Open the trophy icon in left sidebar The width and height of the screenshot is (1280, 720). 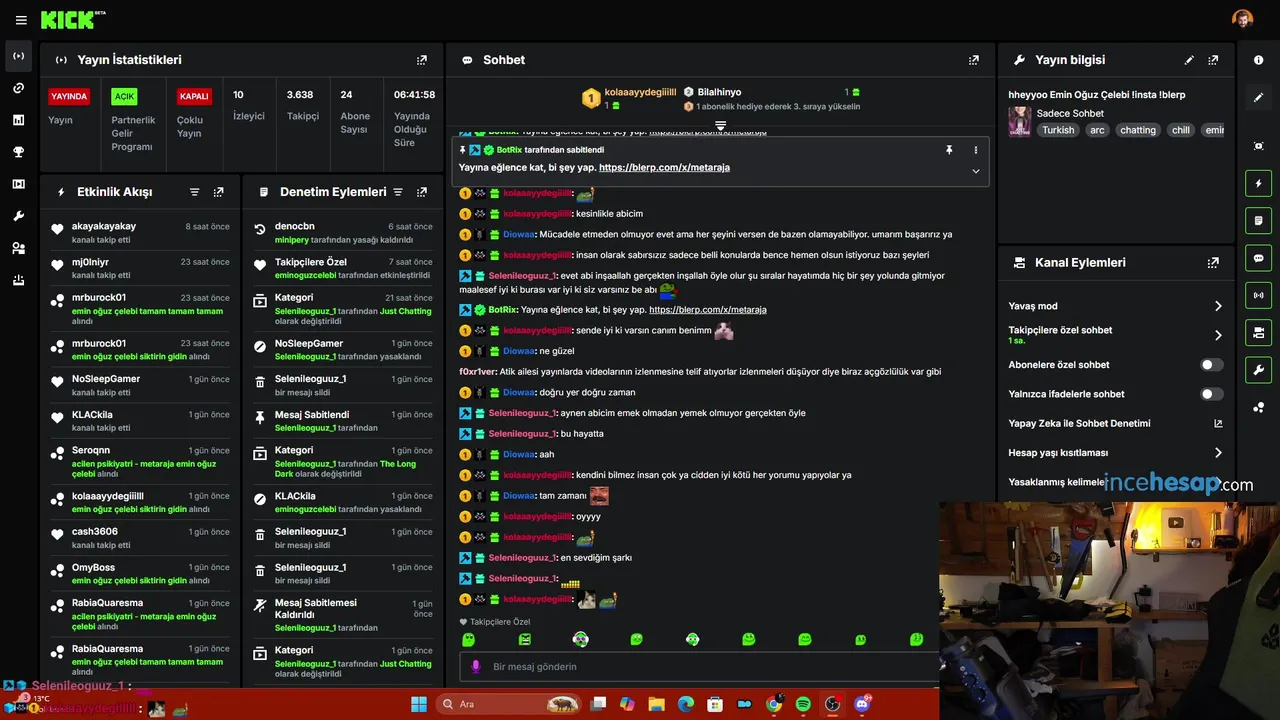tap(18, 152)
